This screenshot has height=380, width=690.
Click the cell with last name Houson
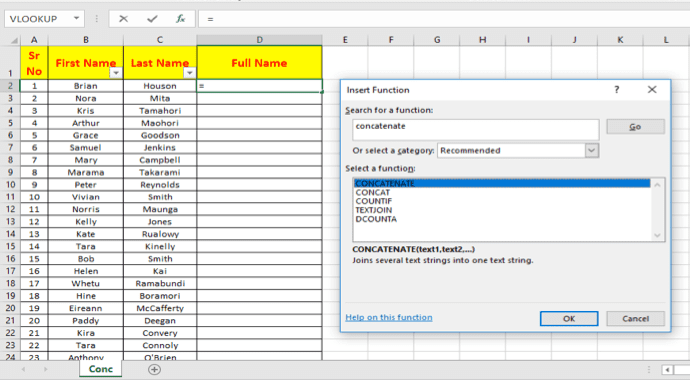point(160,86)
